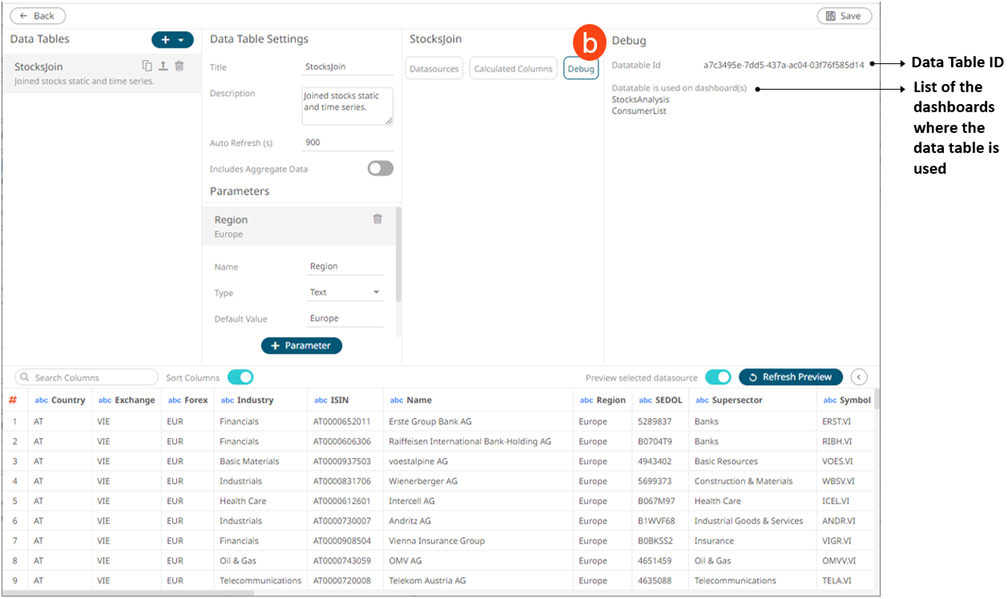Screen dimensions: 1008x599
Task: Click the Search Columns input field
Action: point(88,377)
